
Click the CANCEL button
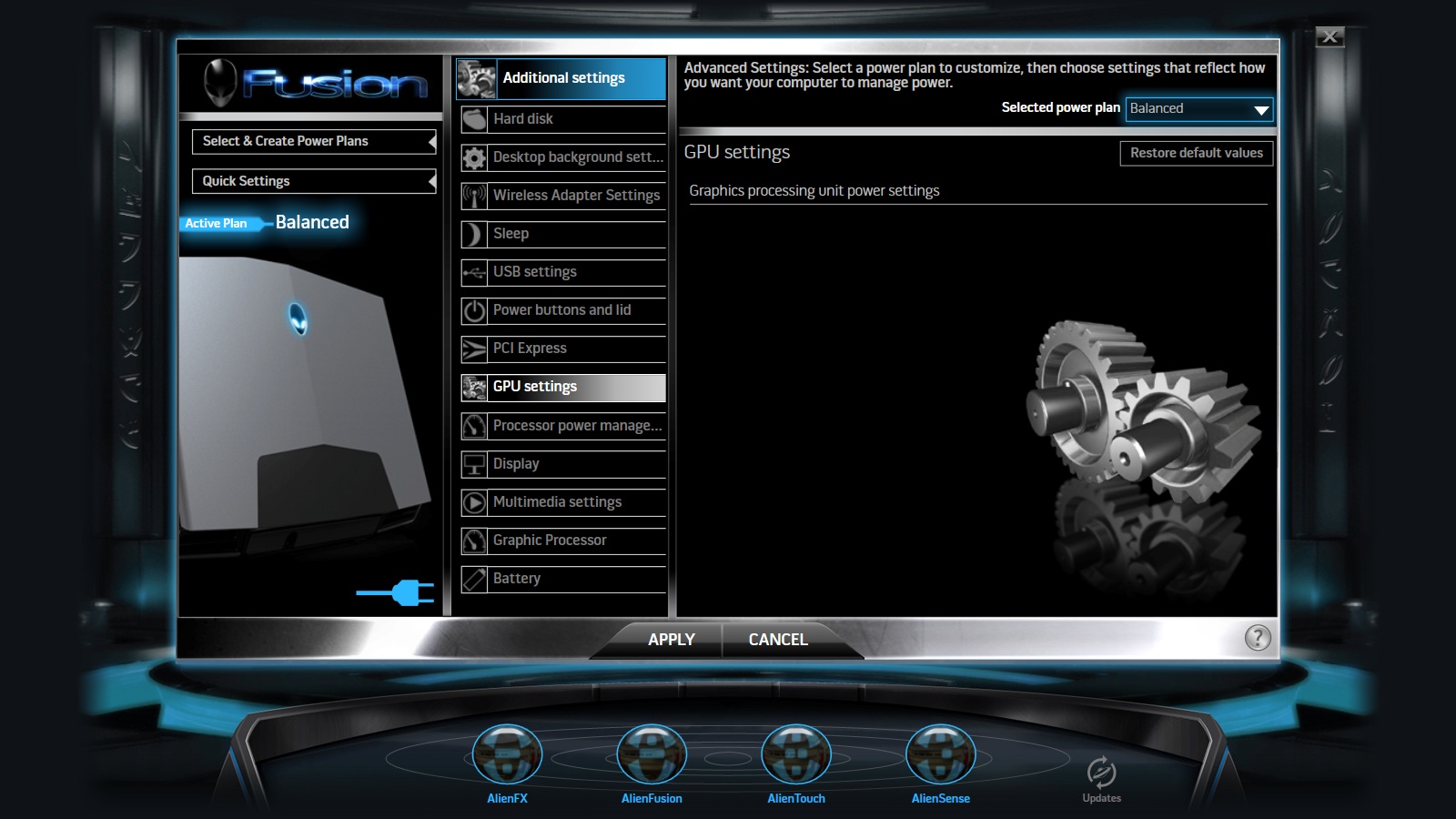pos(778,640)
